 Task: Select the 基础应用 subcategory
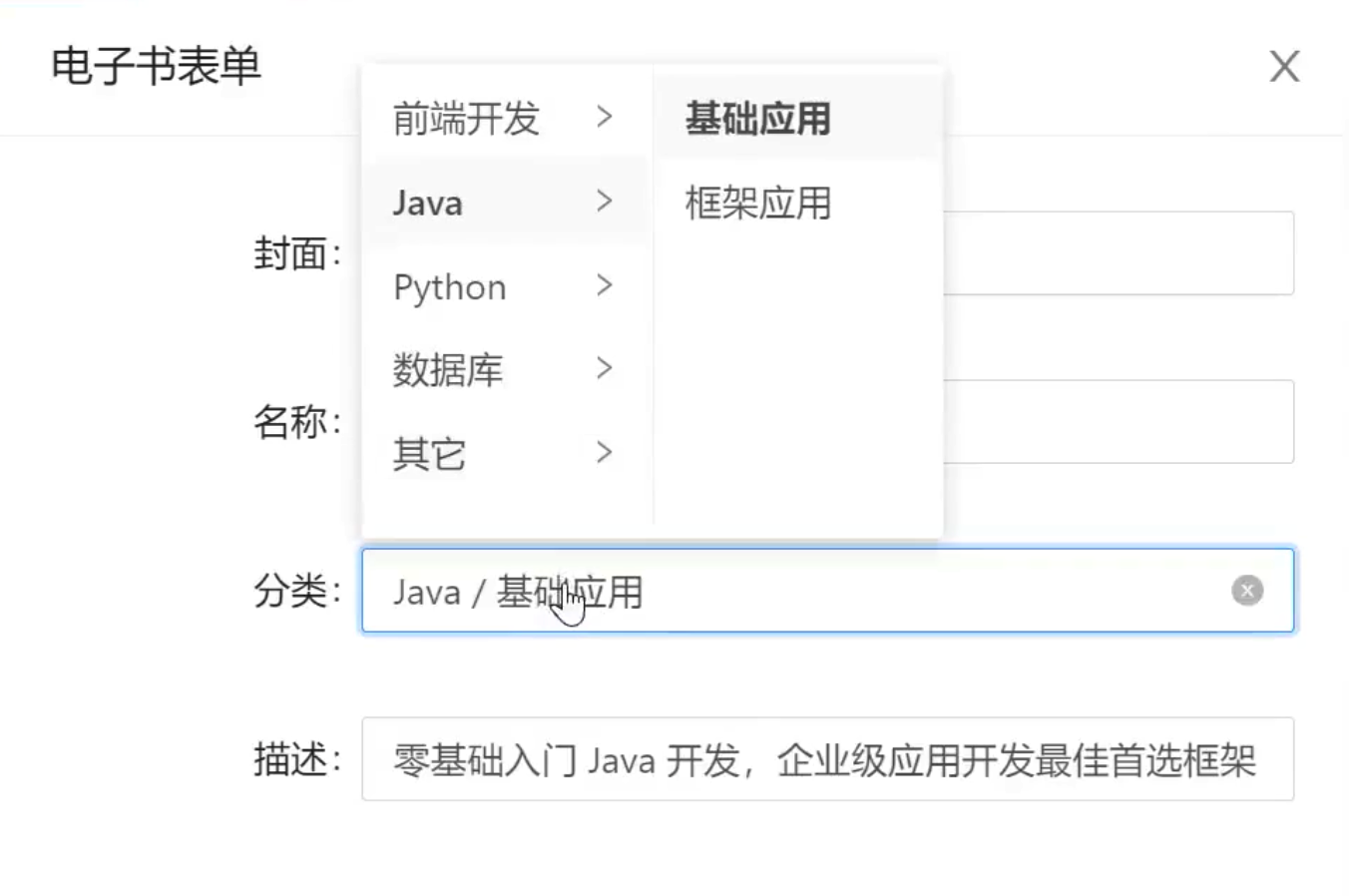point(758,119)
